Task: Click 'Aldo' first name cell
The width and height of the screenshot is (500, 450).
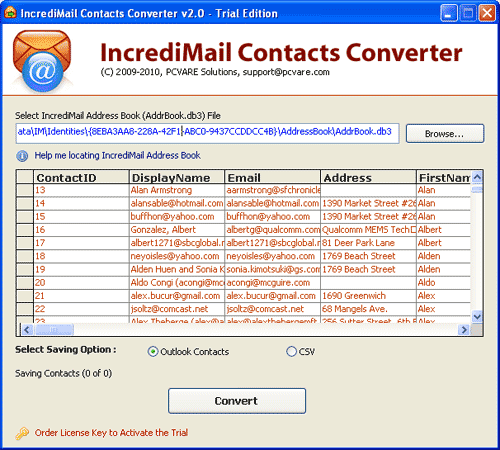Action: [443, 283]
